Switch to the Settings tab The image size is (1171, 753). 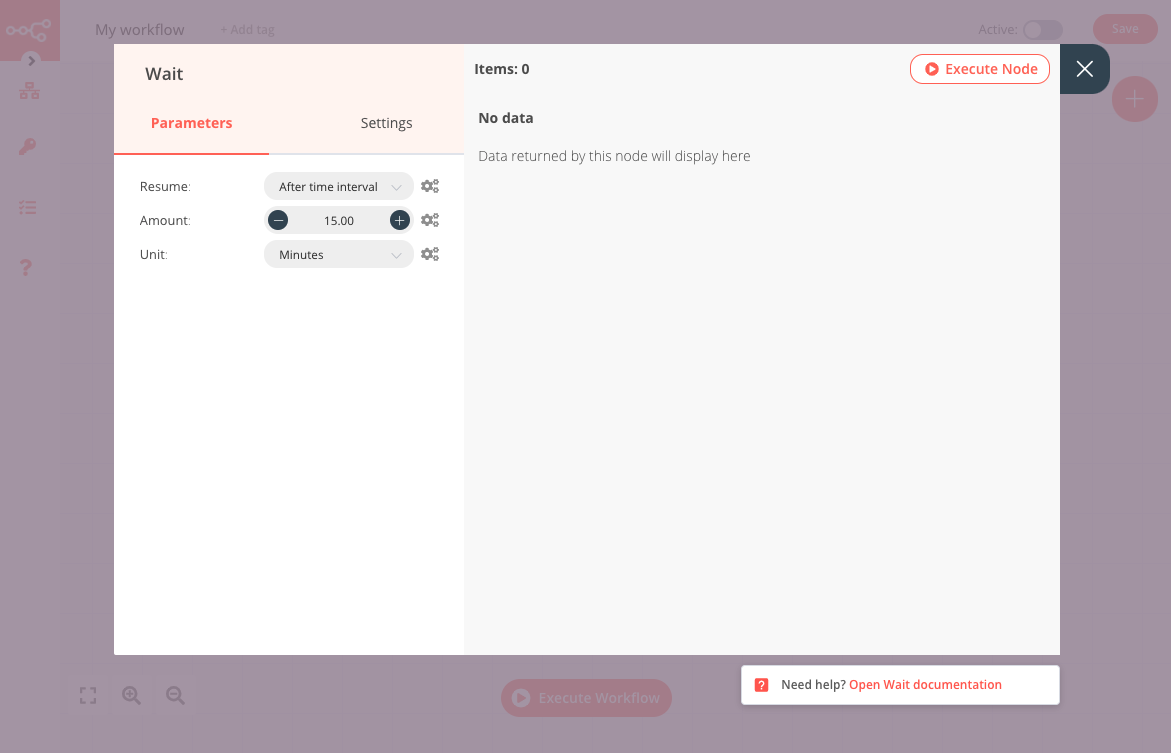pos(386,123)
